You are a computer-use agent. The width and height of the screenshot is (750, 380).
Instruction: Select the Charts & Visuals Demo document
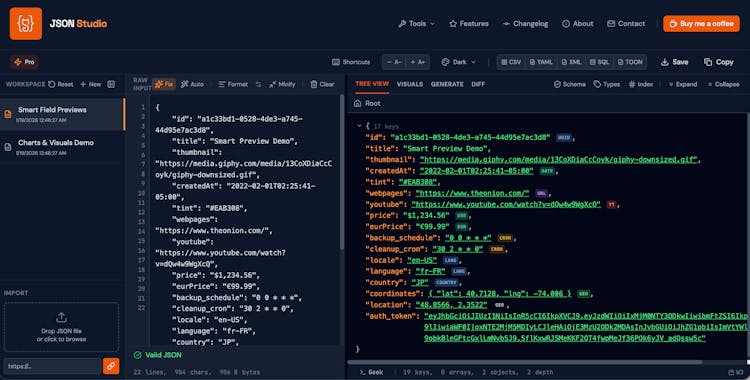pos(62,147)
